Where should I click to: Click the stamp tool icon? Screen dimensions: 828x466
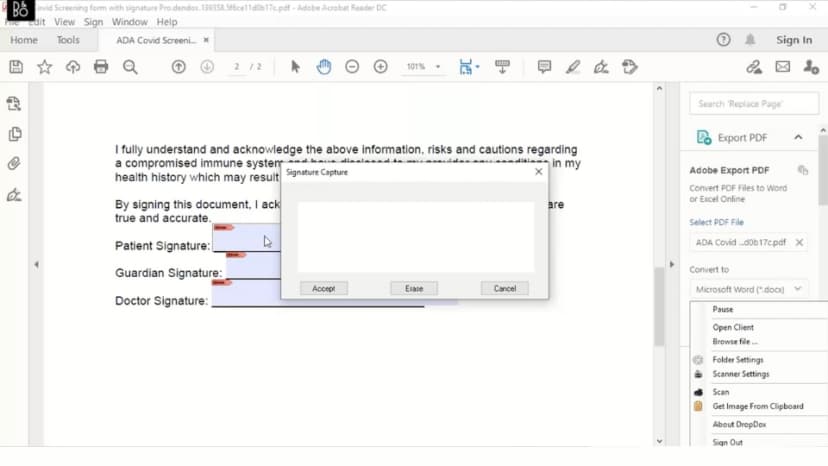click(629, 67)
